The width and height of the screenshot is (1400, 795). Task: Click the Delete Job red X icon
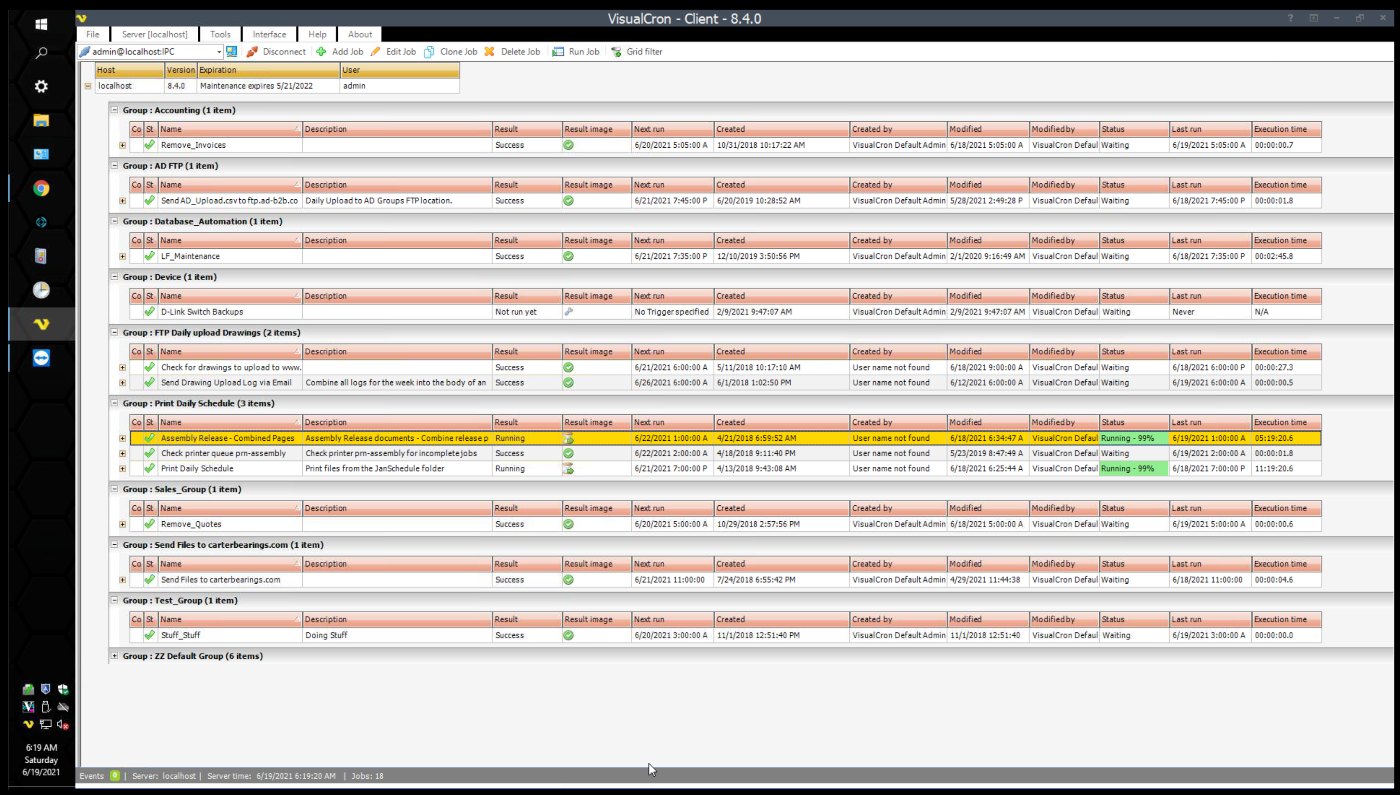coord(490,52)
